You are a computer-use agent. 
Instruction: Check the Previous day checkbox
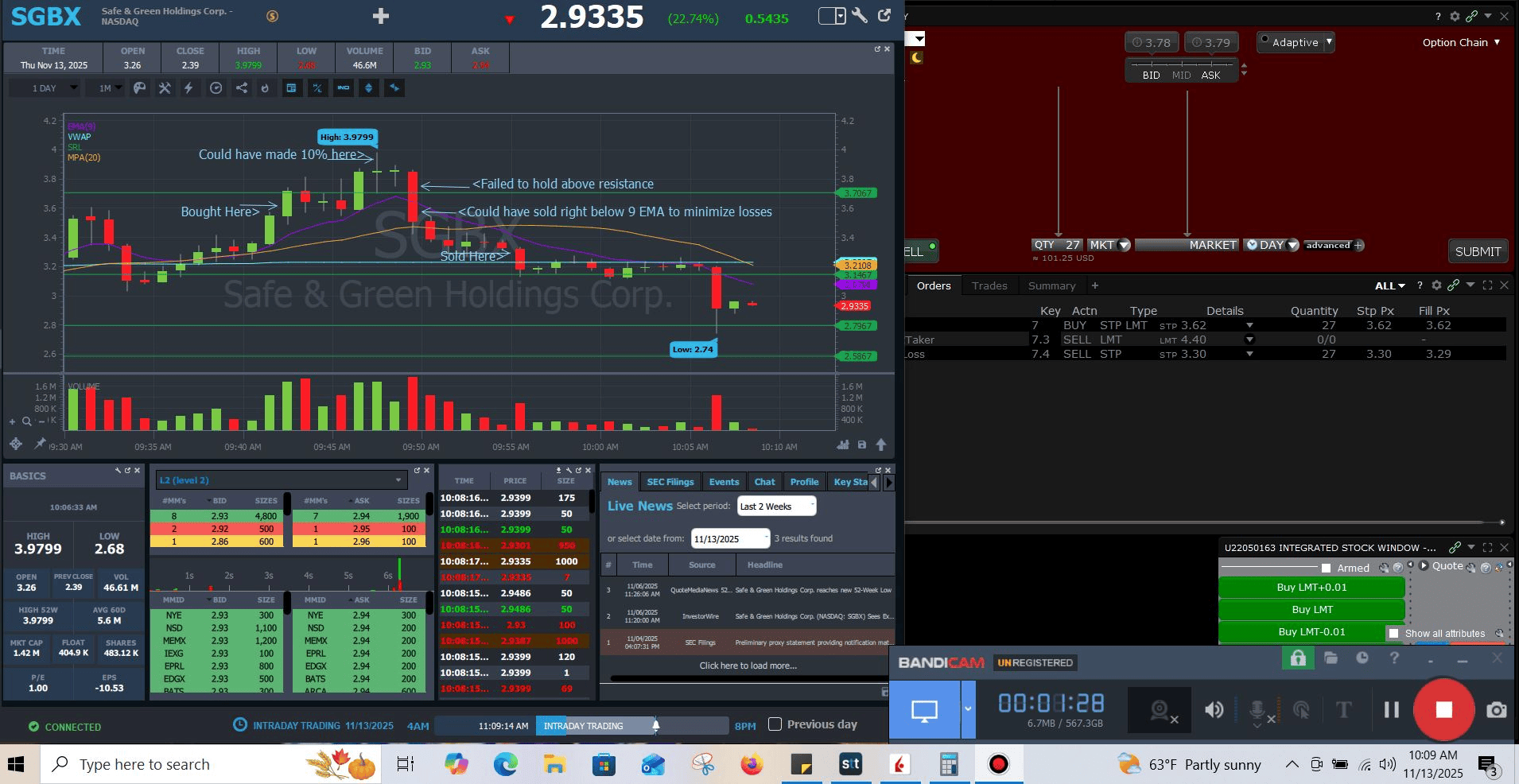[775, 724]
